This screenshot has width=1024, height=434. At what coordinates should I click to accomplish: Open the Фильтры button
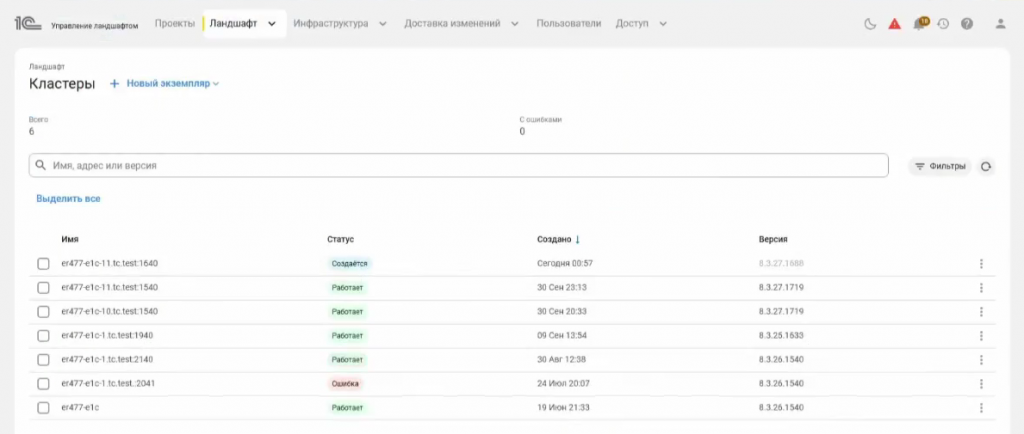coord(940,166)
